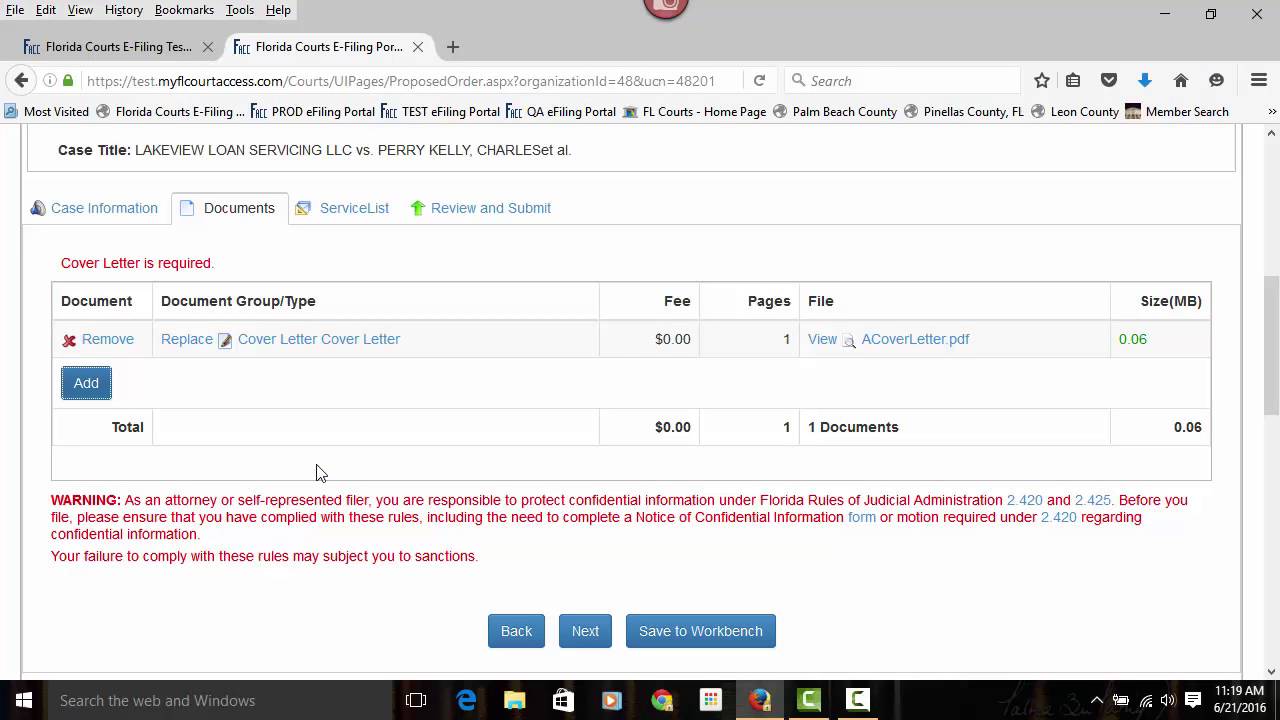Viewport: 1280px width, 720px height.
Task: Click the Add document button
Action: point(86,383)
